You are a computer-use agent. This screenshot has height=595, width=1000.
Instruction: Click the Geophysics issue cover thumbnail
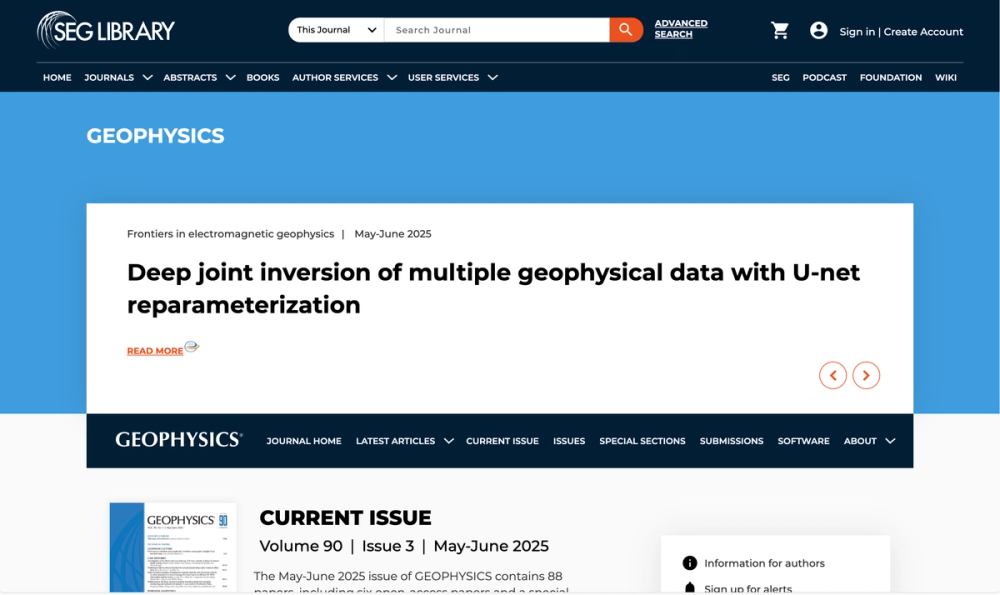[x=173, y=548]
